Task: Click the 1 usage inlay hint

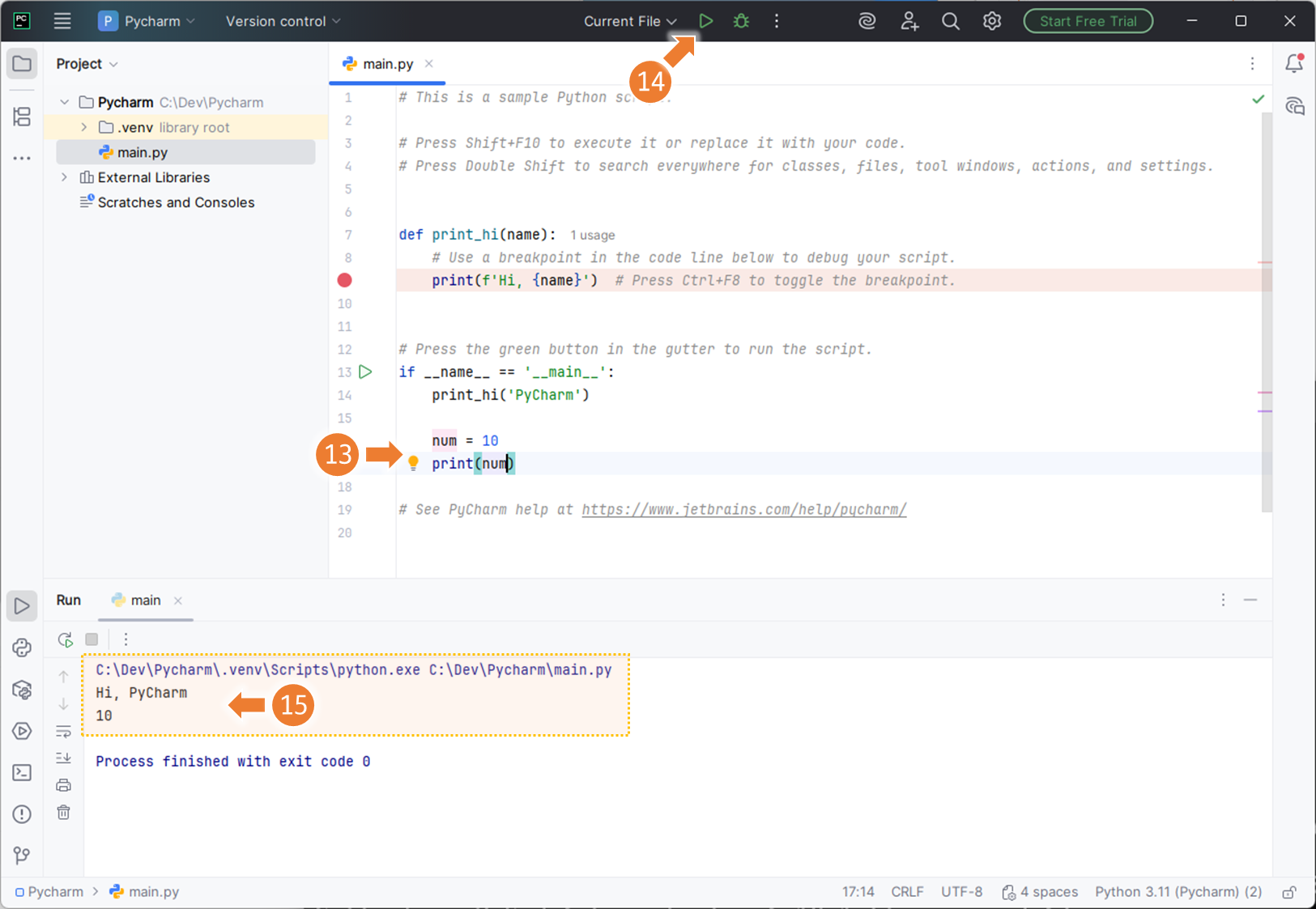Action: click(x=592, y=235)
